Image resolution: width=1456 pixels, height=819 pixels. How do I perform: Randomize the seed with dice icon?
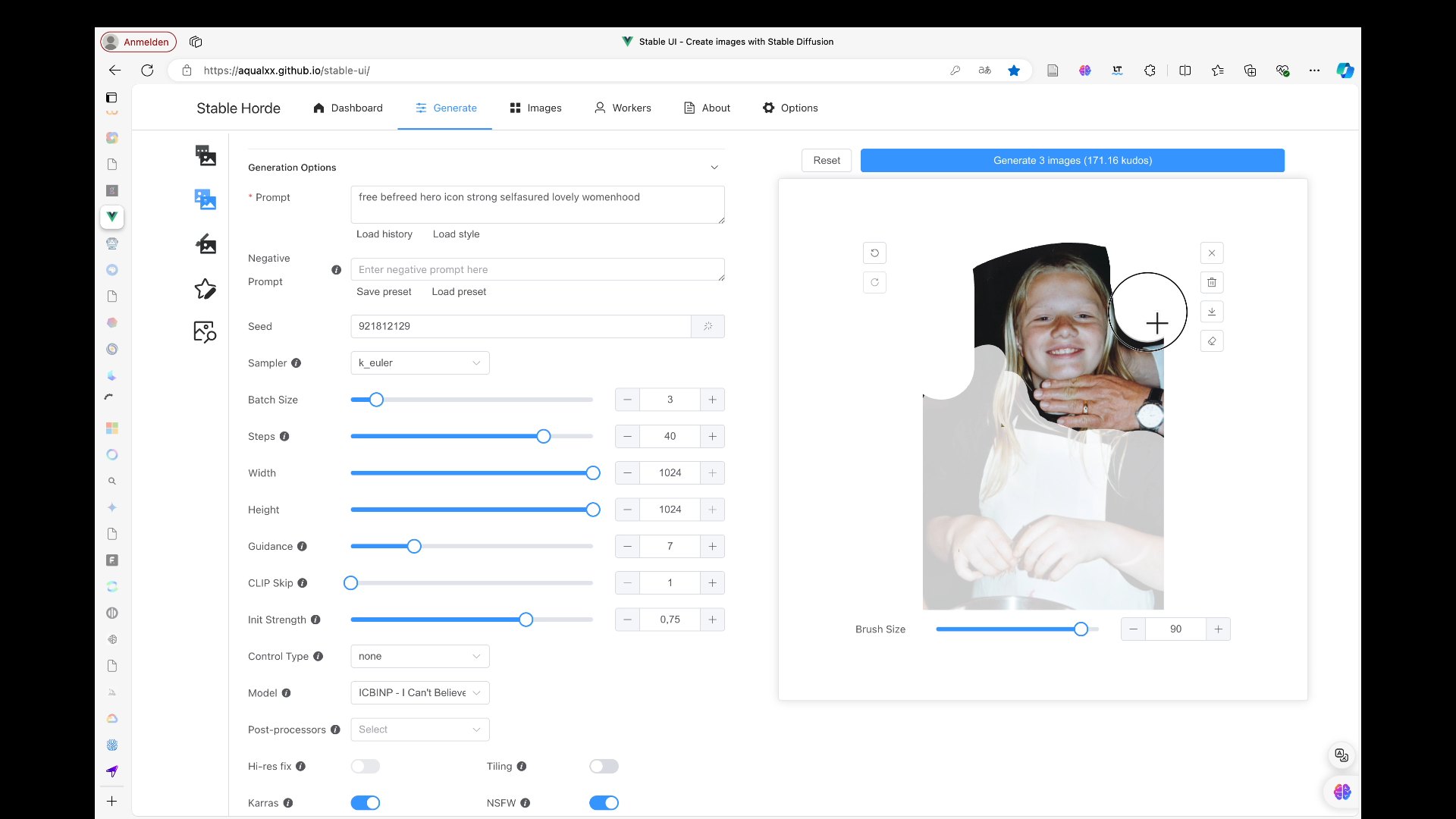708,326
